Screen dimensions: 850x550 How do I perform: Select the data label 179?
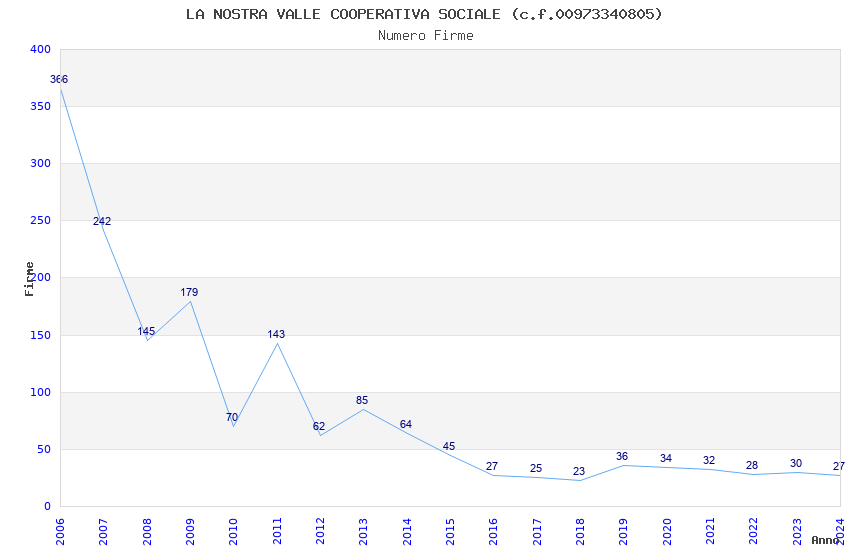click(x=189, y=292)
